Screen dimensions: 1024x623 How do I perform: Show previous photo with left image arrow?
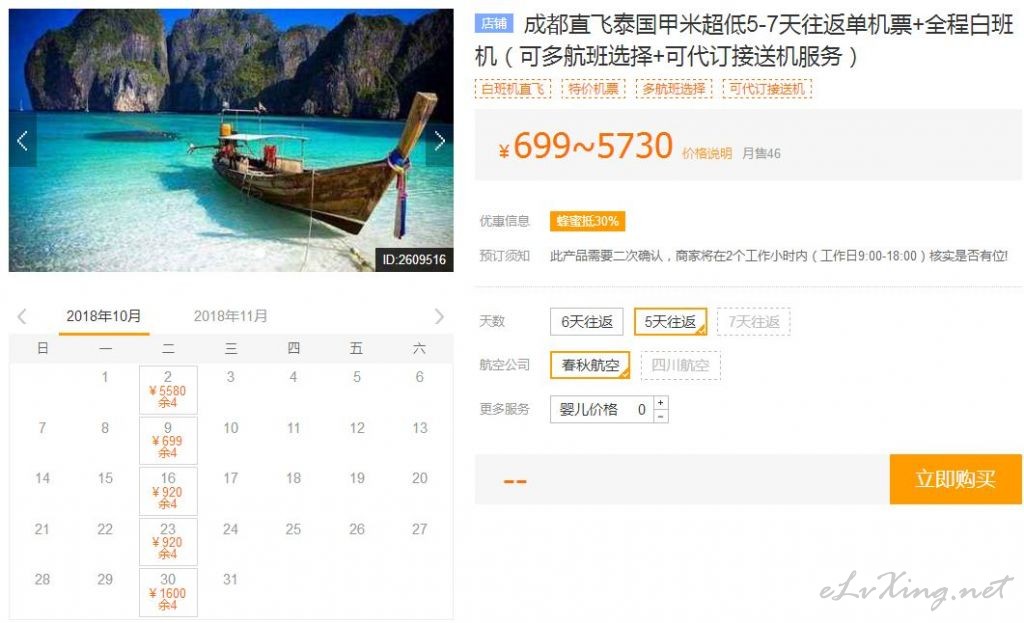pos(22,141)
